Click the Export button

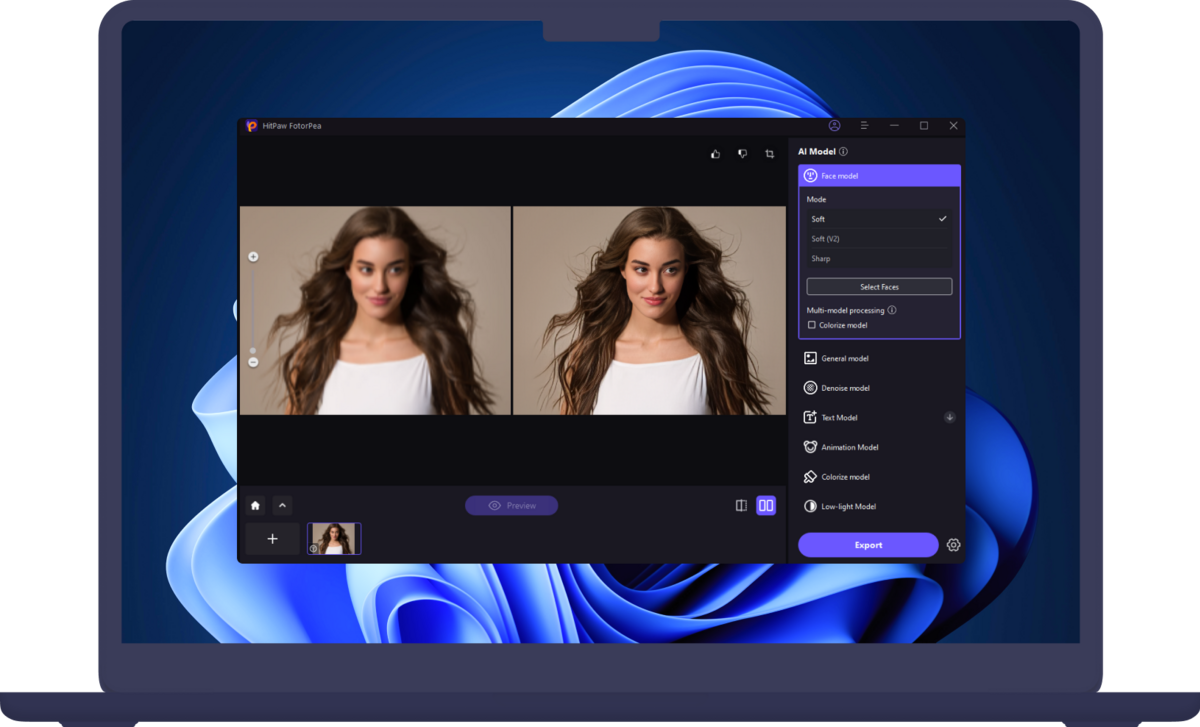(x=868, y=545)
